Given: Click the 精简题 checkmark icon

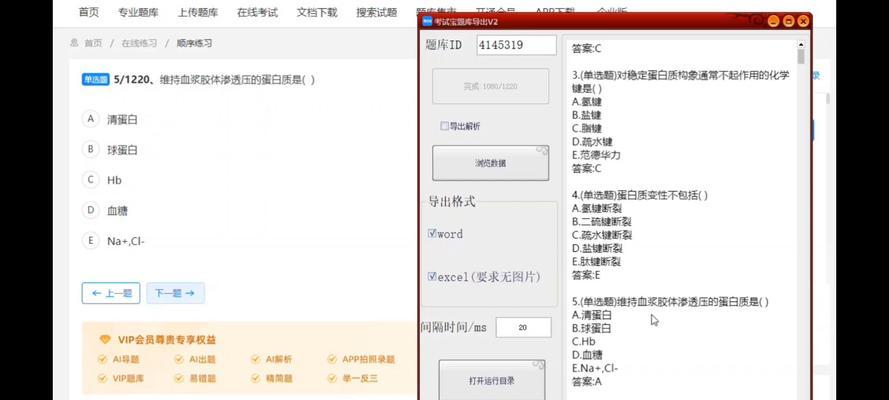Looking at the screenshot, I should 256,378.
